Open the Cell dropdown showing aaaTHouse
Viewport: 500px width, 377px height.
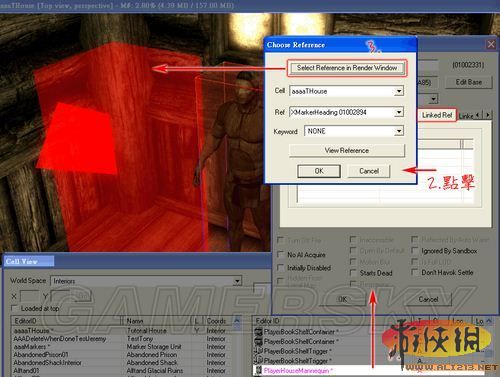[399, 91]
